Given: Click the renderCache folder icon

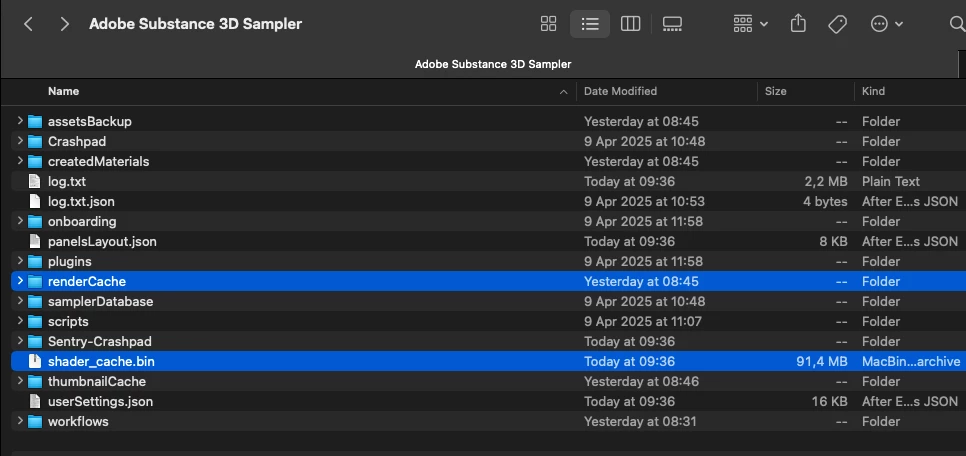Looking at the screenshot, I should point(35,282).
